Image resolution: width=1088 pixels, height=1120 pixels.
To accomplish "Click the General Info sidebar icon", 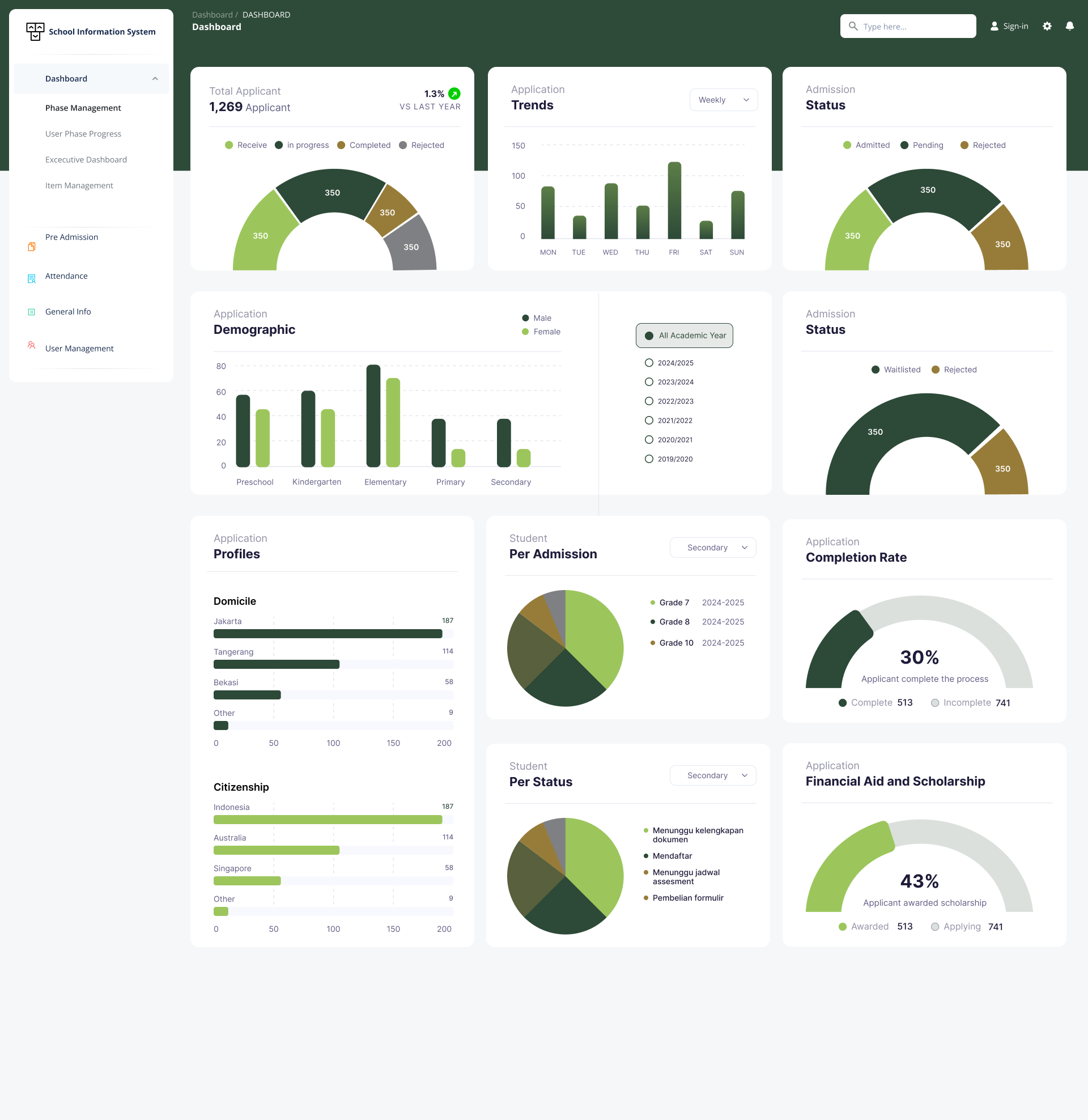I will pos(32,312).
